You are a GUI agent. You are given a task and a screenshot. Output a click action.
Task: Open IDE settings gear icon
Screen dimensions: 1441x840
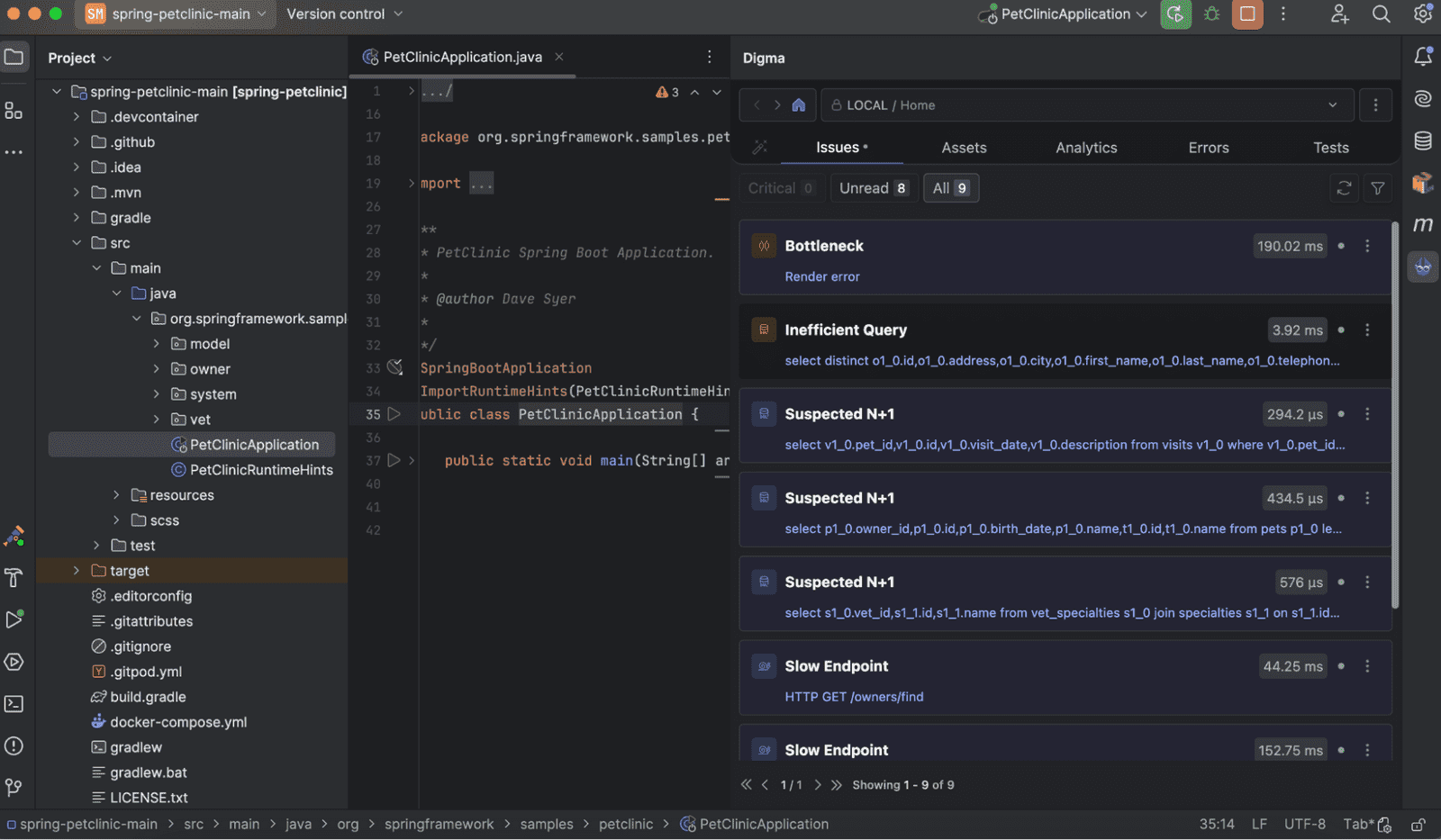[1423, 14]
